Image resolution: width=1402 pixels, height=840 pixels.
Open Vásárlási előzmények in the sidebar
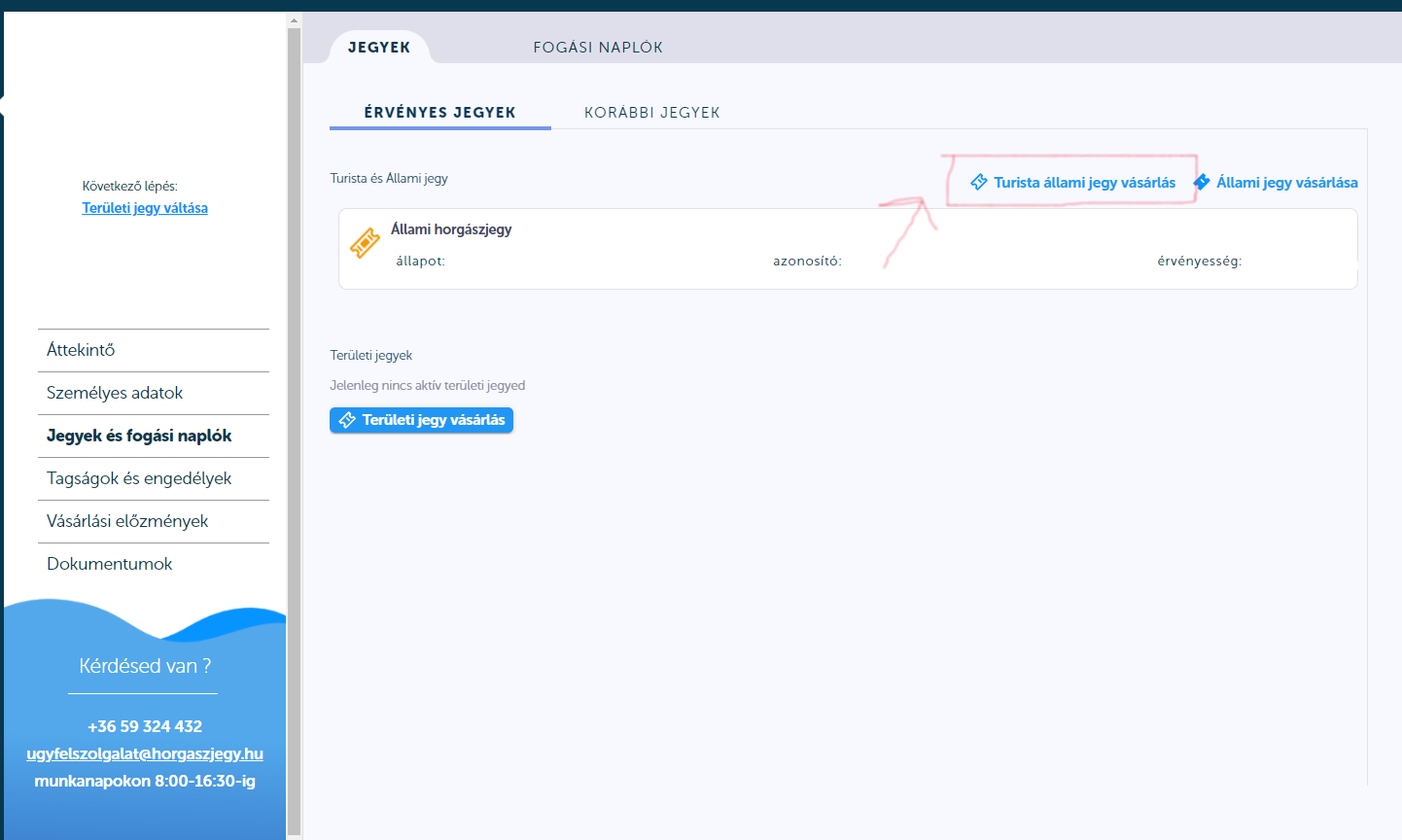[154, 521]
